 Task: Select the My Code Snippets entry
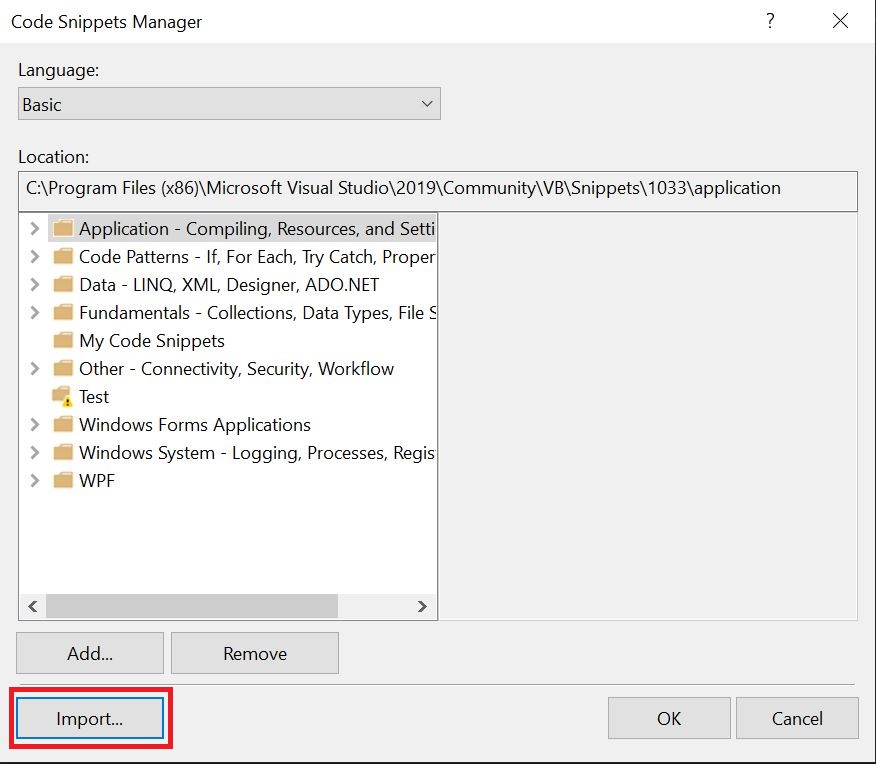151,341
